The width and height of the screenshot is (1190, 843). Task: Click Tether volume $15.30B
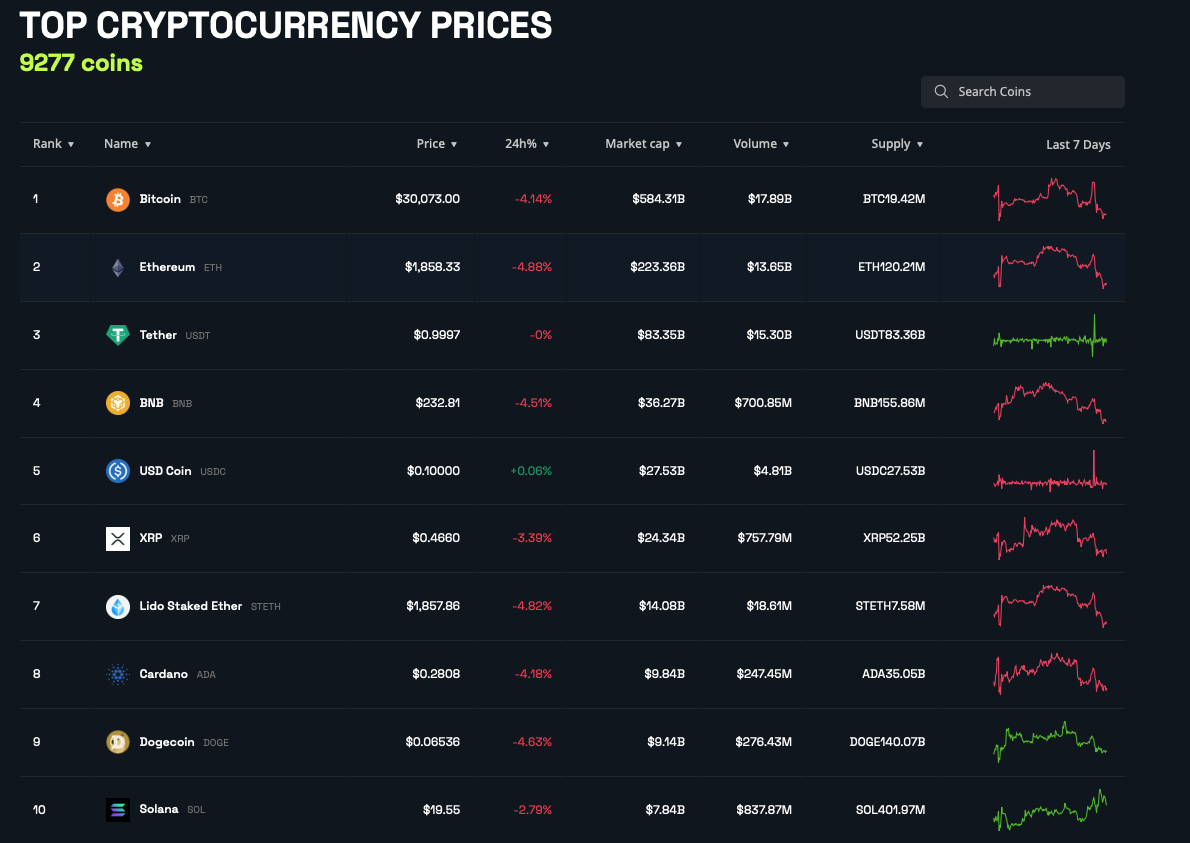pyautogui.click(x=769, y=335)
